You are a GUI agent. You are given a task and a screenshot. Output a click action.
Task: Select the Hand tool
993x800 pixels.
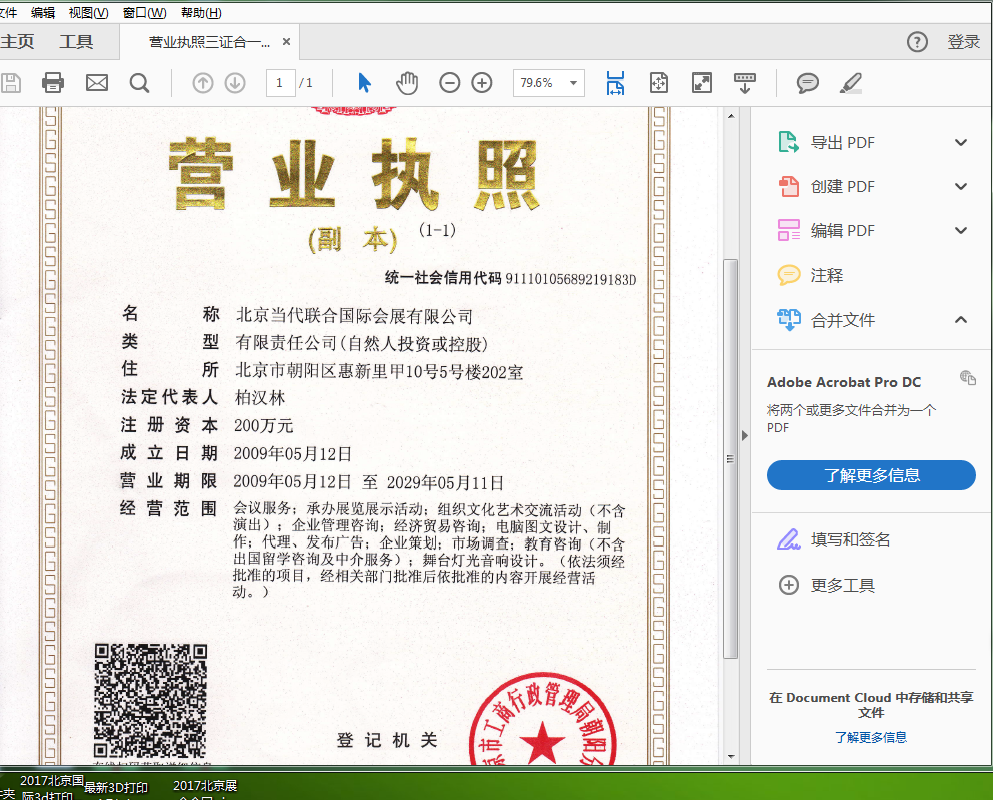(x=407, y=83)
